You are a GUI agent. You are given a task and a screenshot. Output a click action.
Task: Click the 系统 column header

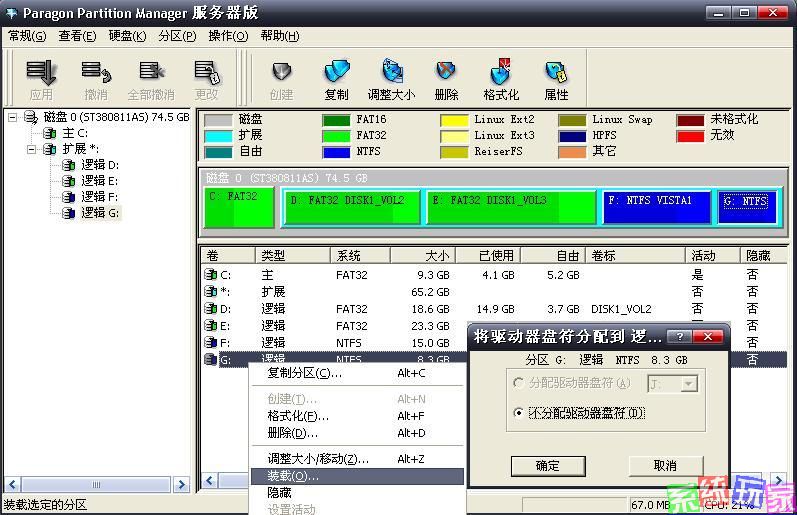tap(360, 255)
